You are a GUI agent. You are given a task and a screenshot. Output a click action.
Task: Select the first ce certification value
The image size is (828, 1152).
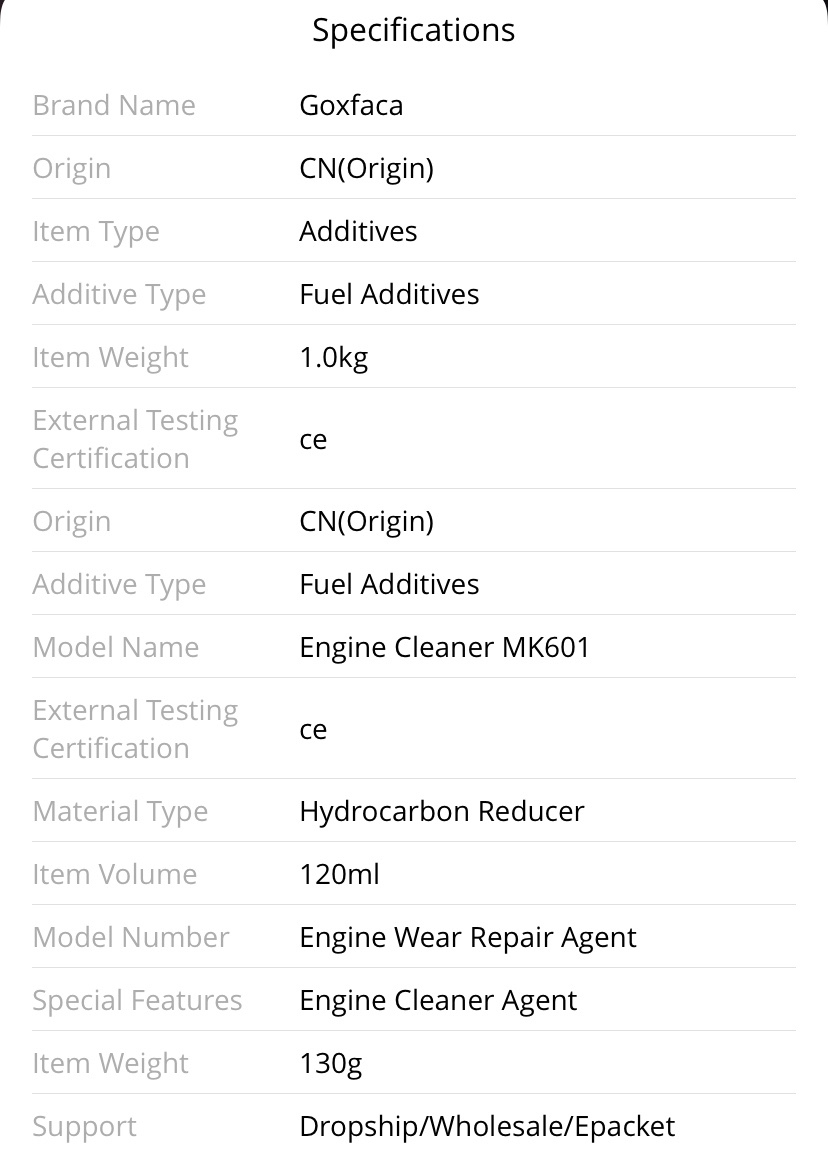(313, 439)
